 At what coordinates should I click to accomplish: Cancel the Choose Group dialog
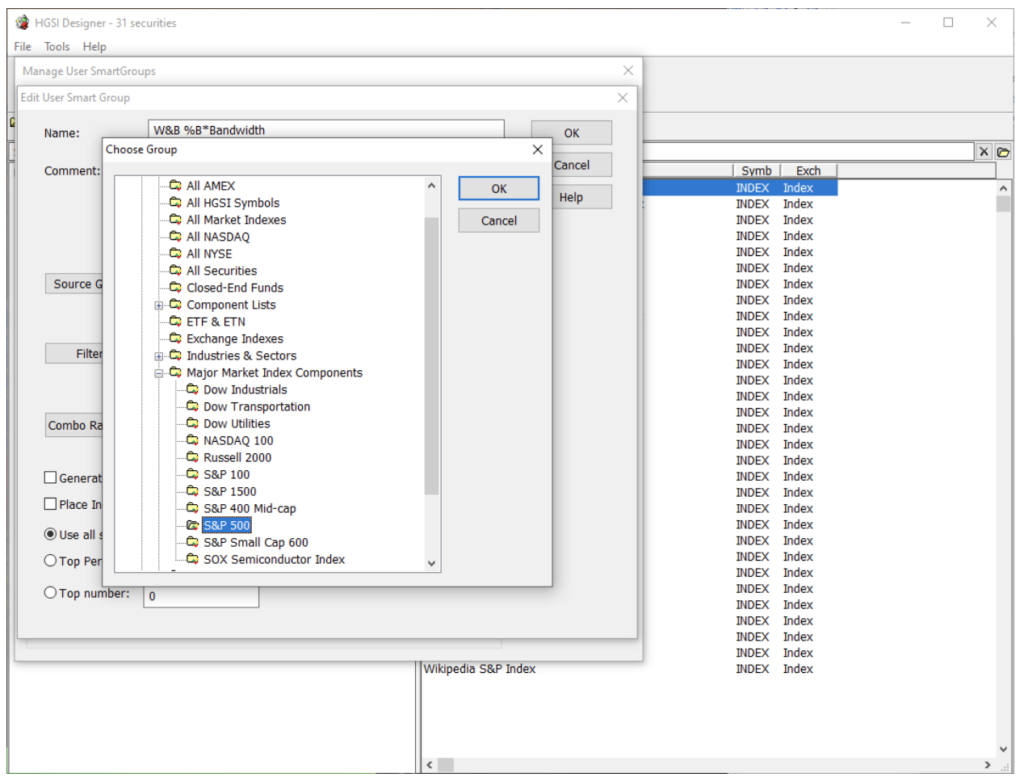click(x=499, y=220)
